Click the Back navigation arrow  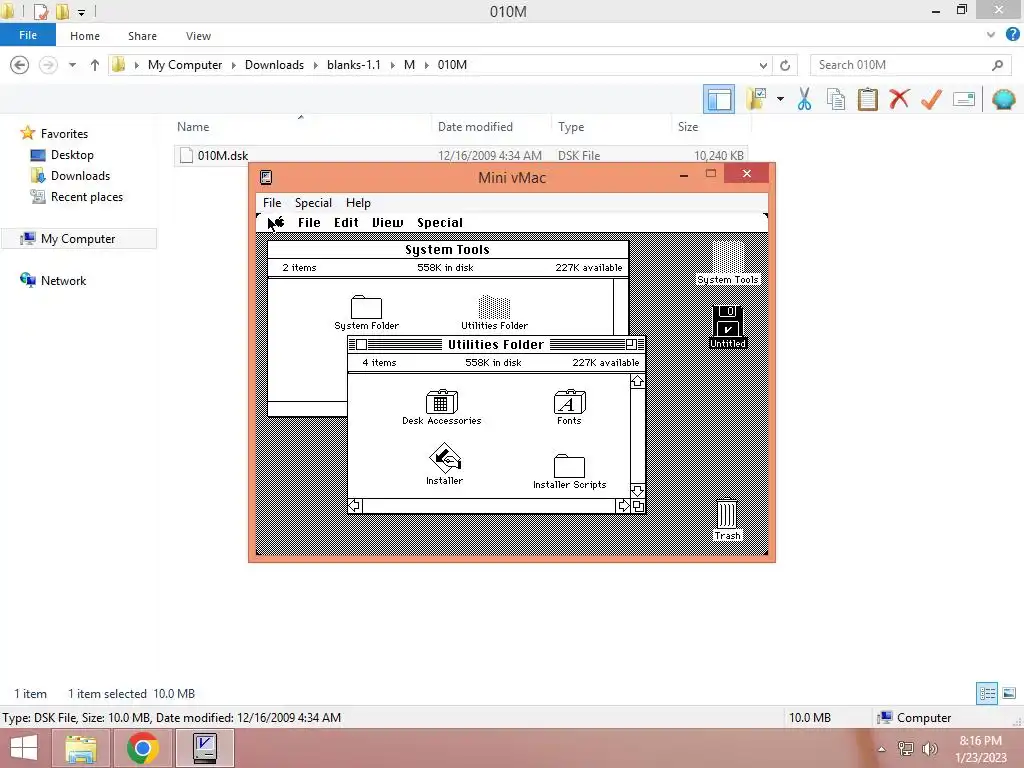20,65
